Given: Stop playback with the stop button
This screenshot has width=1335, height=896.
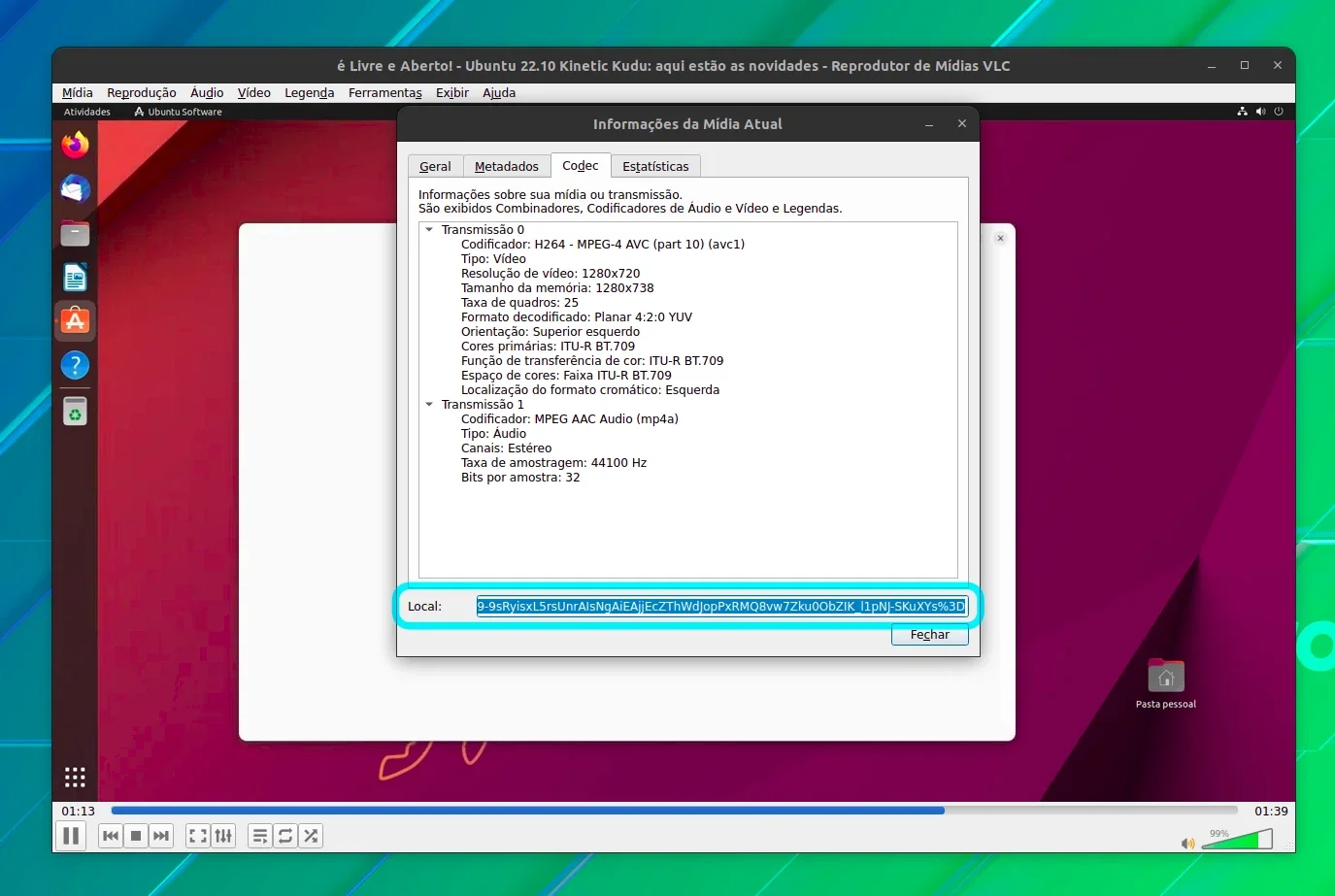Looking at the screenshot, I should (136, 836).
